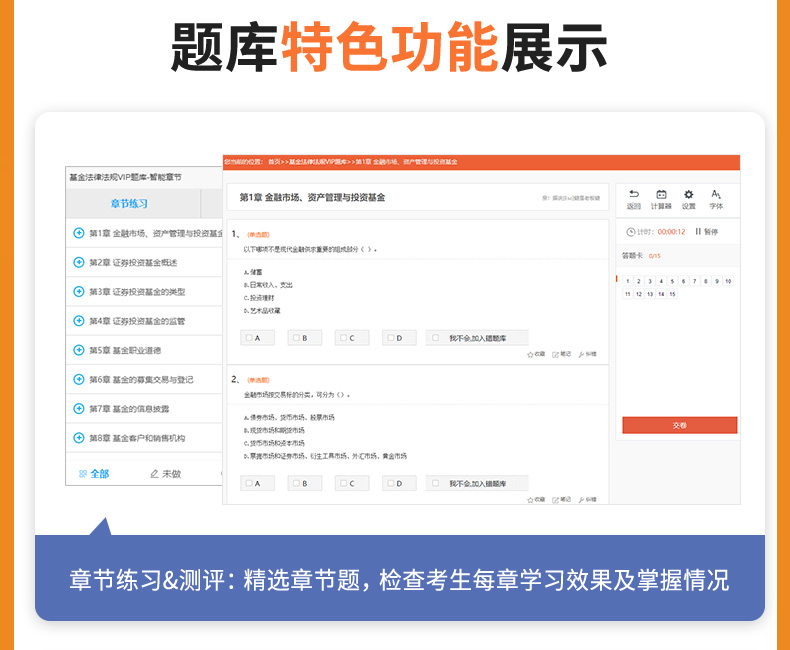Screen dimensions: 790x650
Task: Click 基金法律法规VIP题库 breadcrumb link
Action: tap(318, 162)
